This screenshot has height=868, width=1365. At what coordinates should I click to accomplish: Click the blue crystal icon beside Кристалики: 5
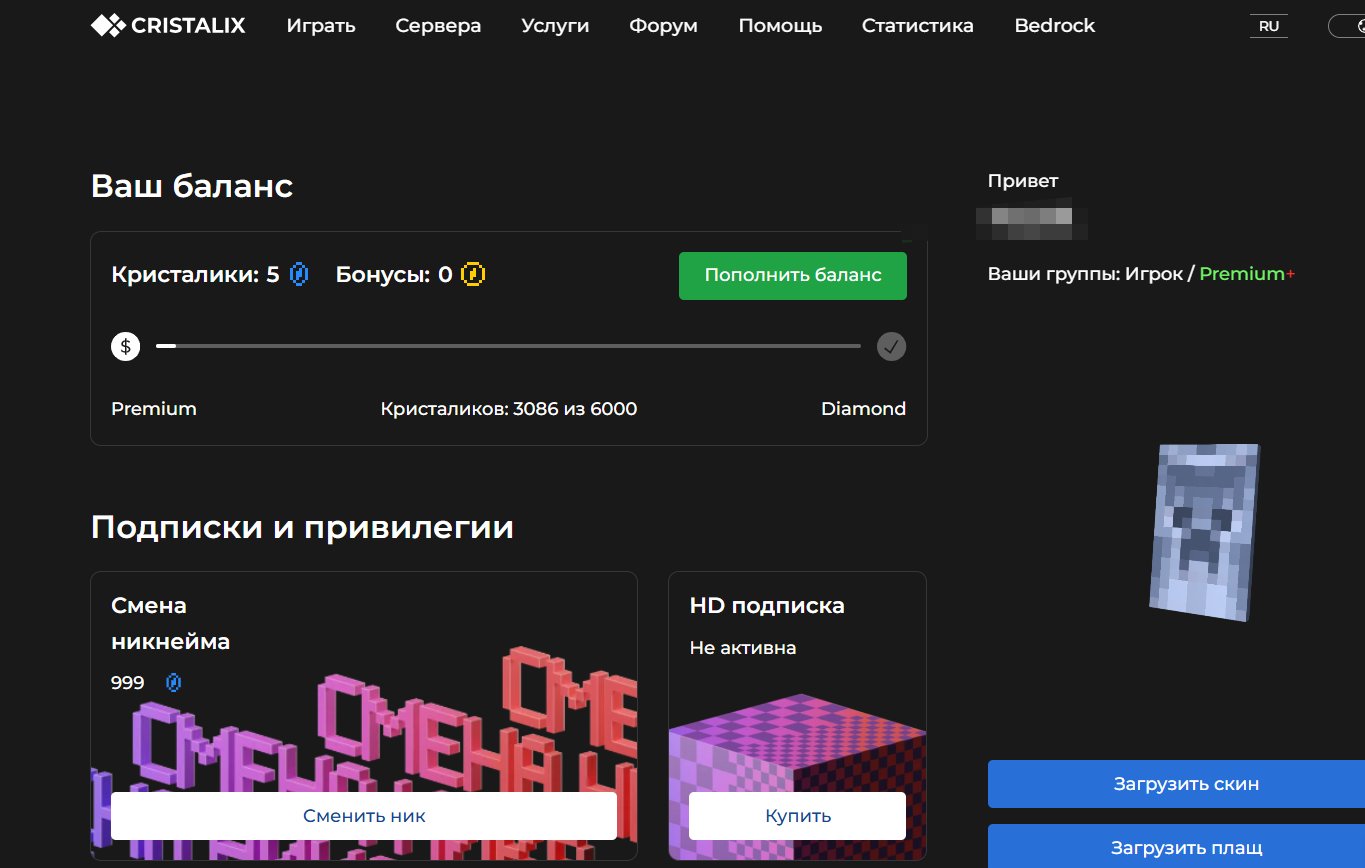tap(299, 274)
